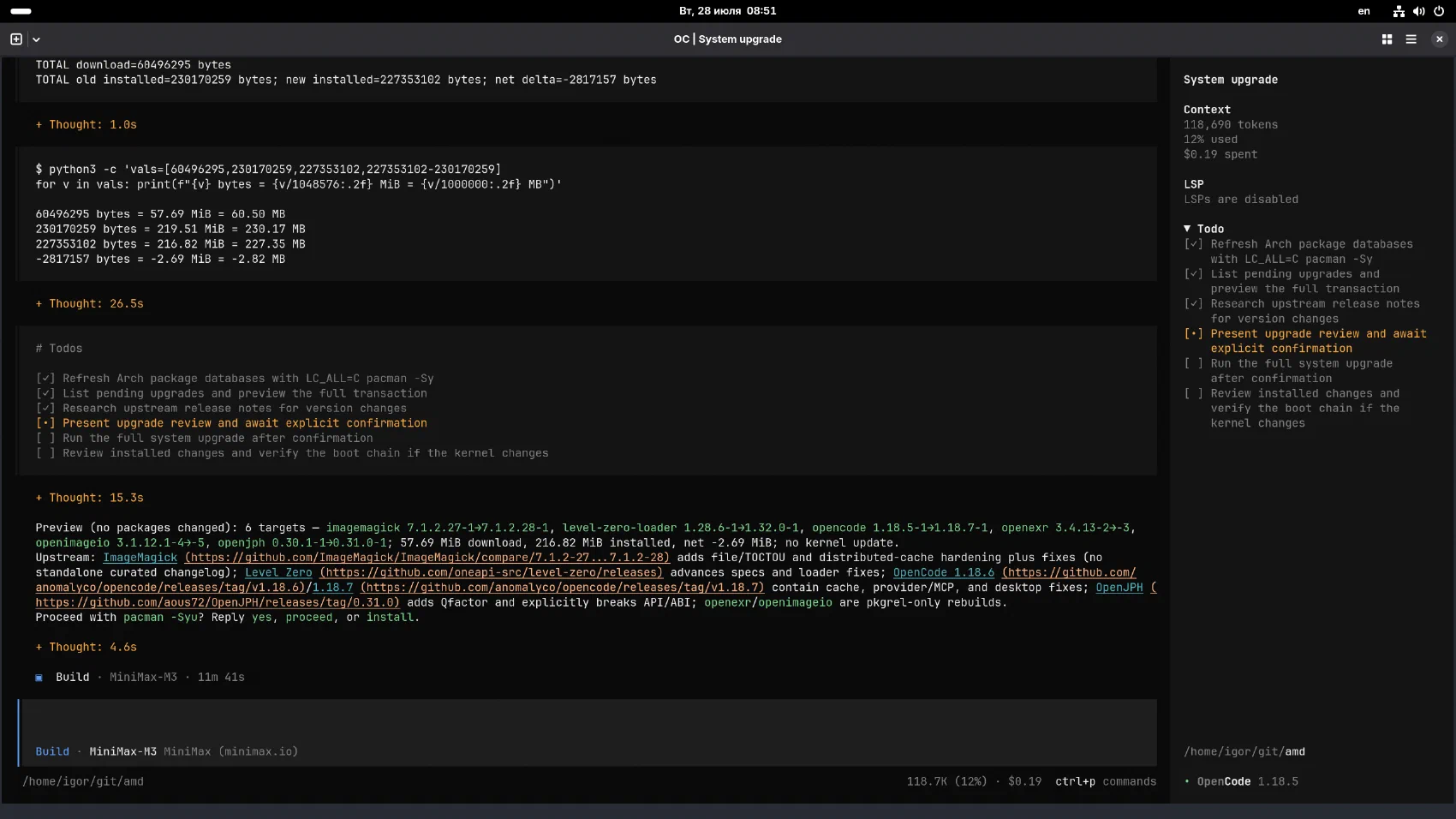Click 'Refresh Arch package databases' checkbox in sidebar
The height and width of the screenshot is (819, 1456).
coord(1193,244)
